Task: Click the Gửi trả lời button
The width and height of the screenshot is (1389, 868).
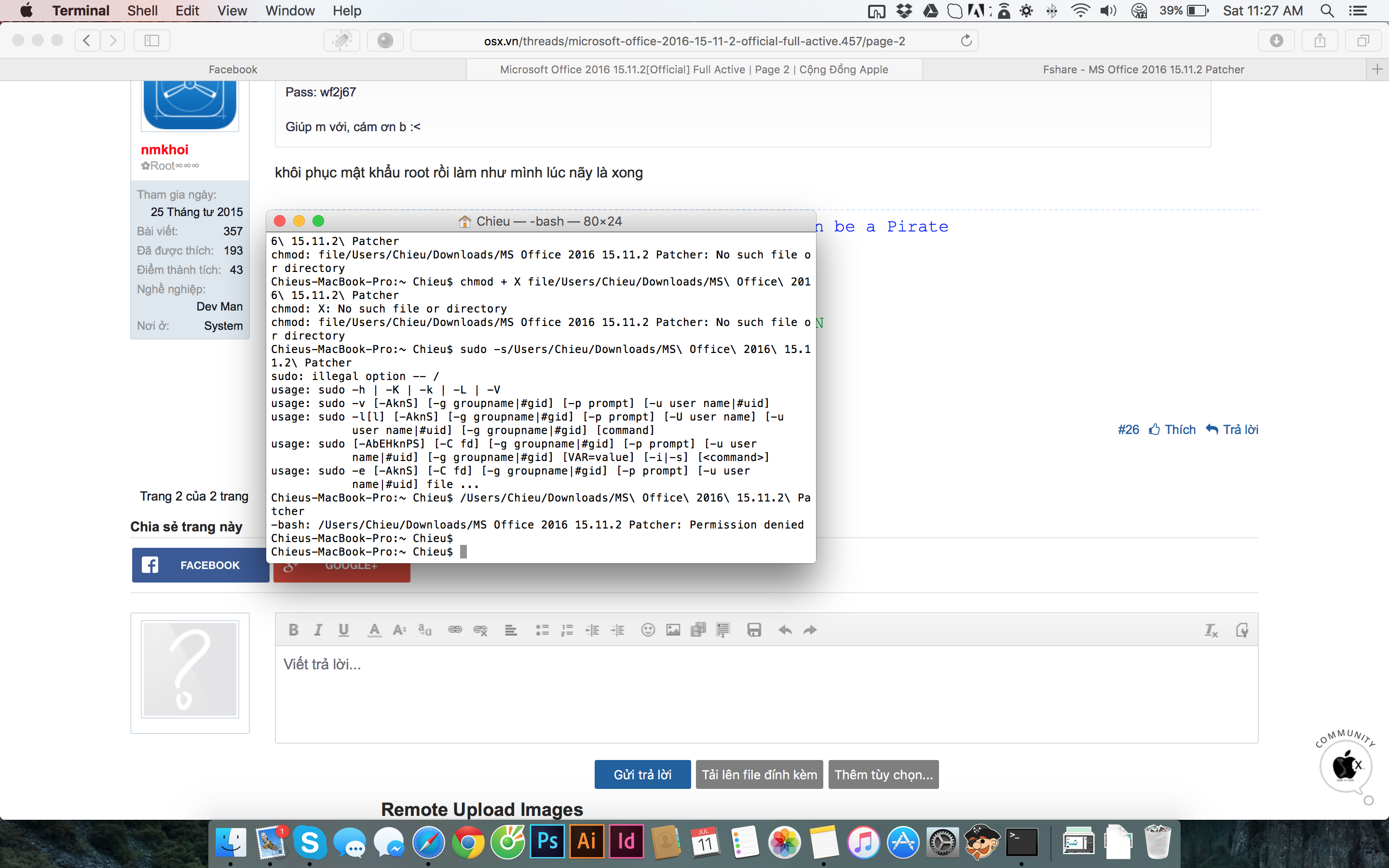Action: coord(642,774)
